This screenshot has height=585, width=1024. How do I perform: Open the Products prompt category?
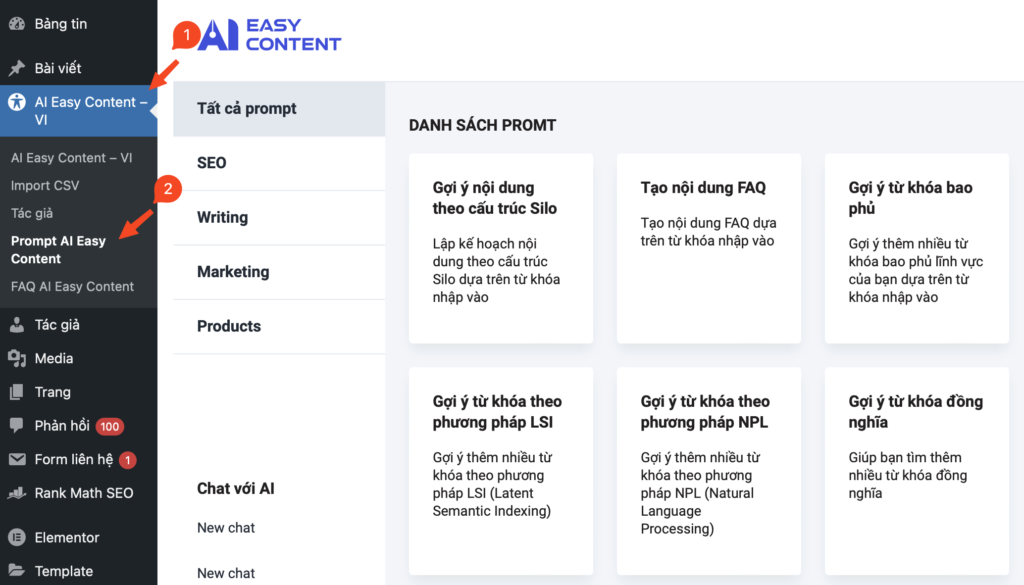(229, 326)
